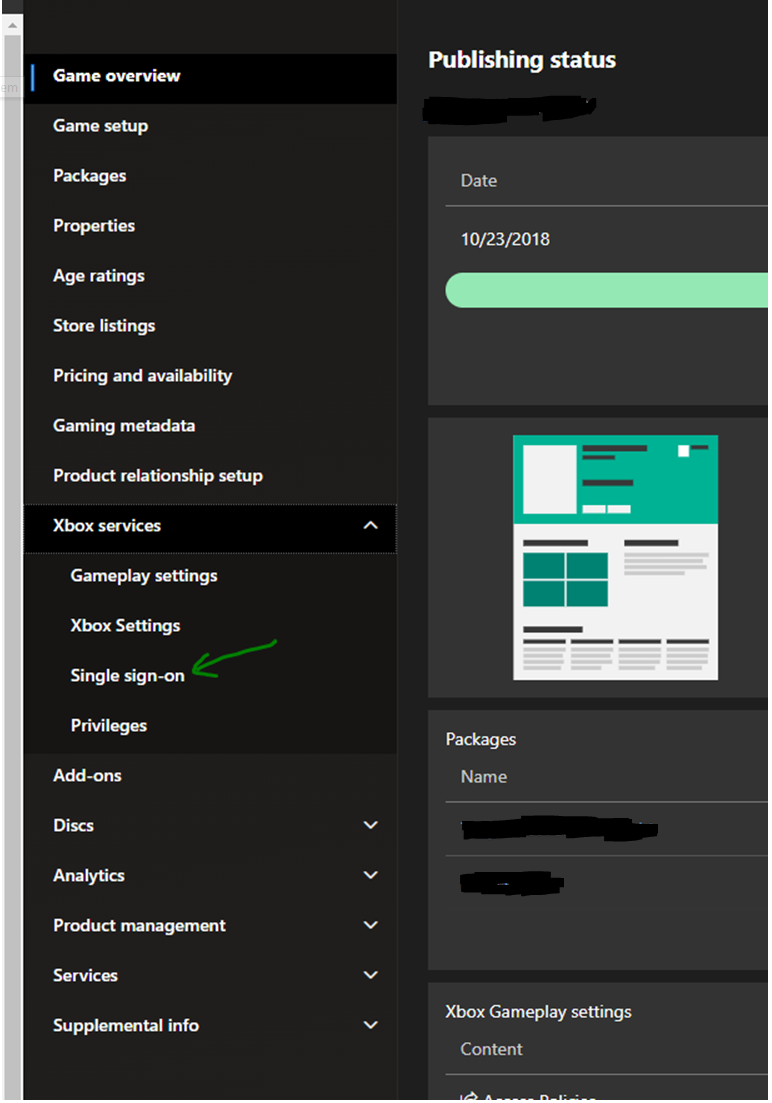Collapse the Xbox services section chevron
This screenshot has width=772, height=1103.
tap(370, 526)
